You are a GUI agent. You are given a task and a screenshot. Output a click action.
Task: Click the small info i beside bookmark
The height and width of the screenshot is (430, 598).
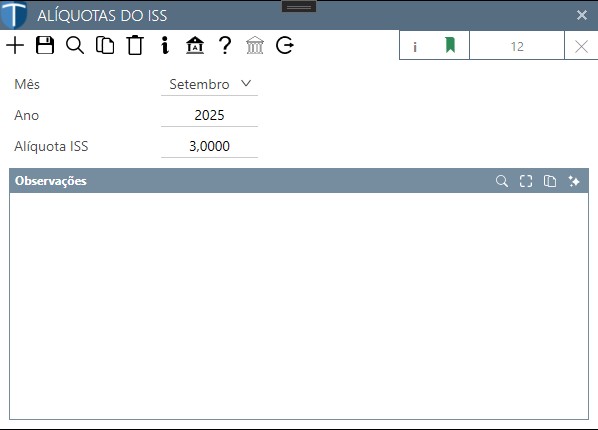pos(415,47)
